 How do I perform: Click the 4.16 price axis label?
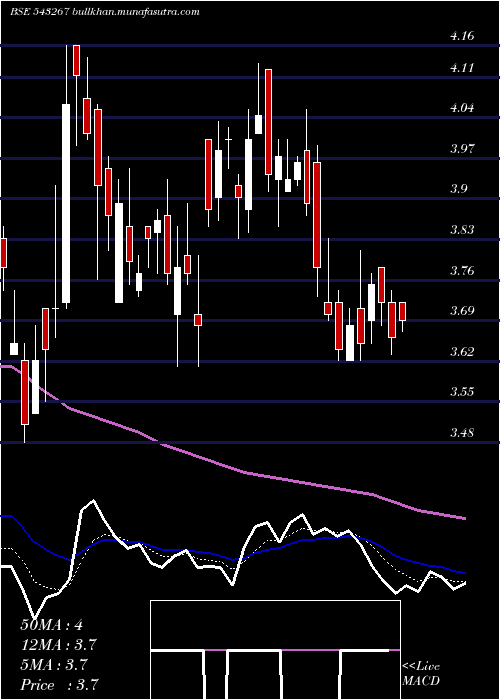point(462,36)
